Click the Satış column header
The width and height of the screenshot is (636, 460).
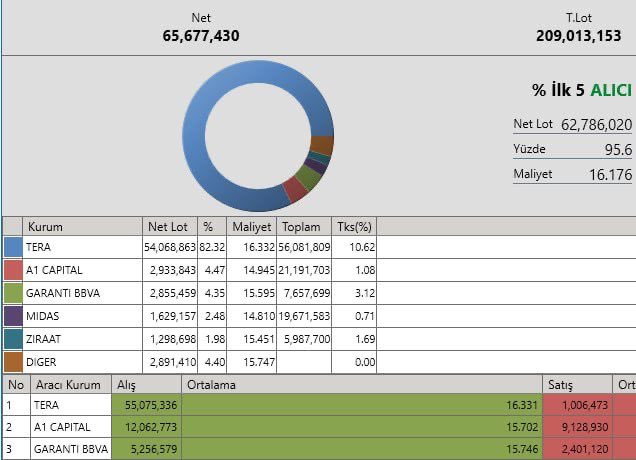[577, 385]
